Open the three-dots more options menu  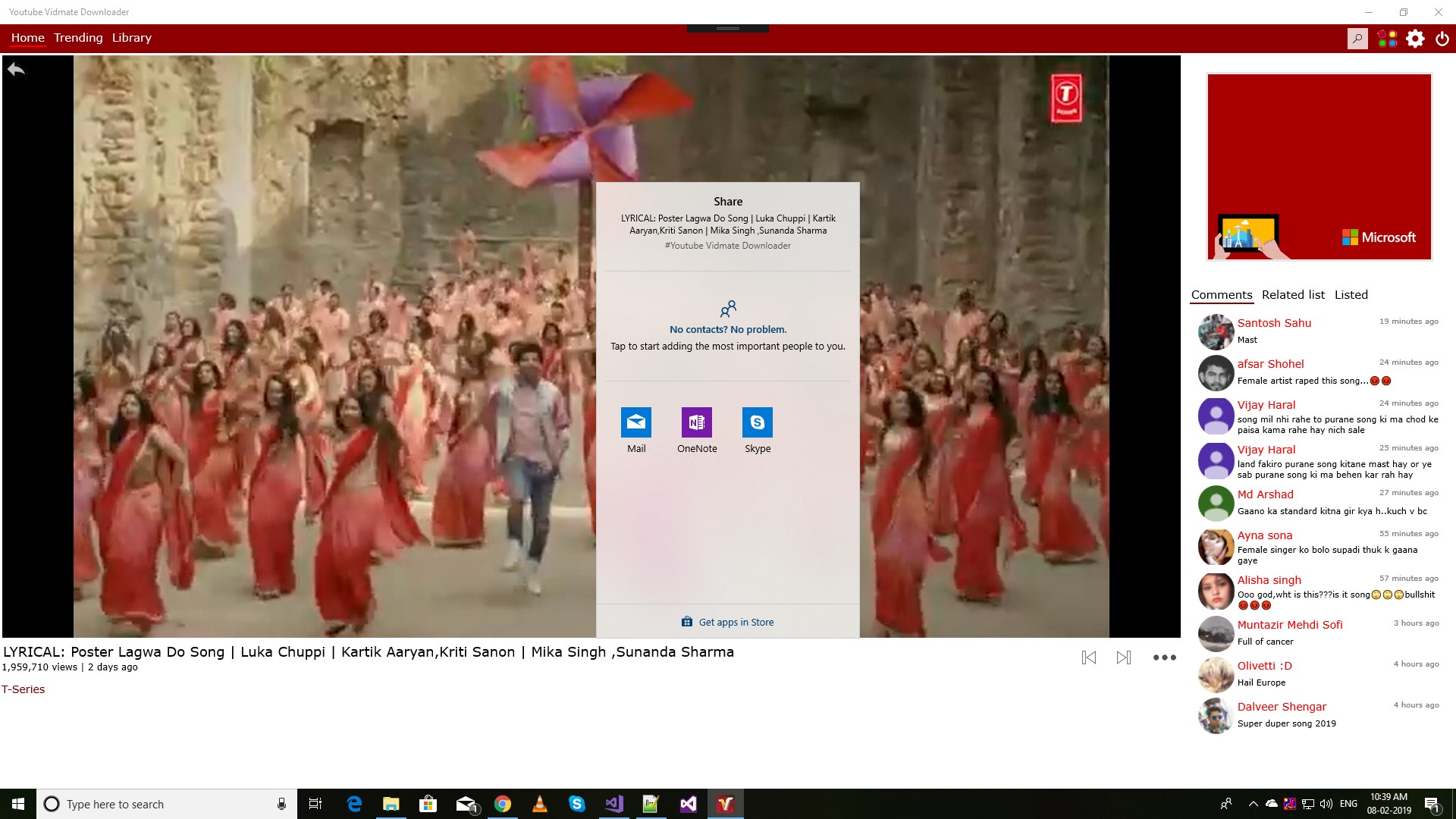[x=1164, y=657]
